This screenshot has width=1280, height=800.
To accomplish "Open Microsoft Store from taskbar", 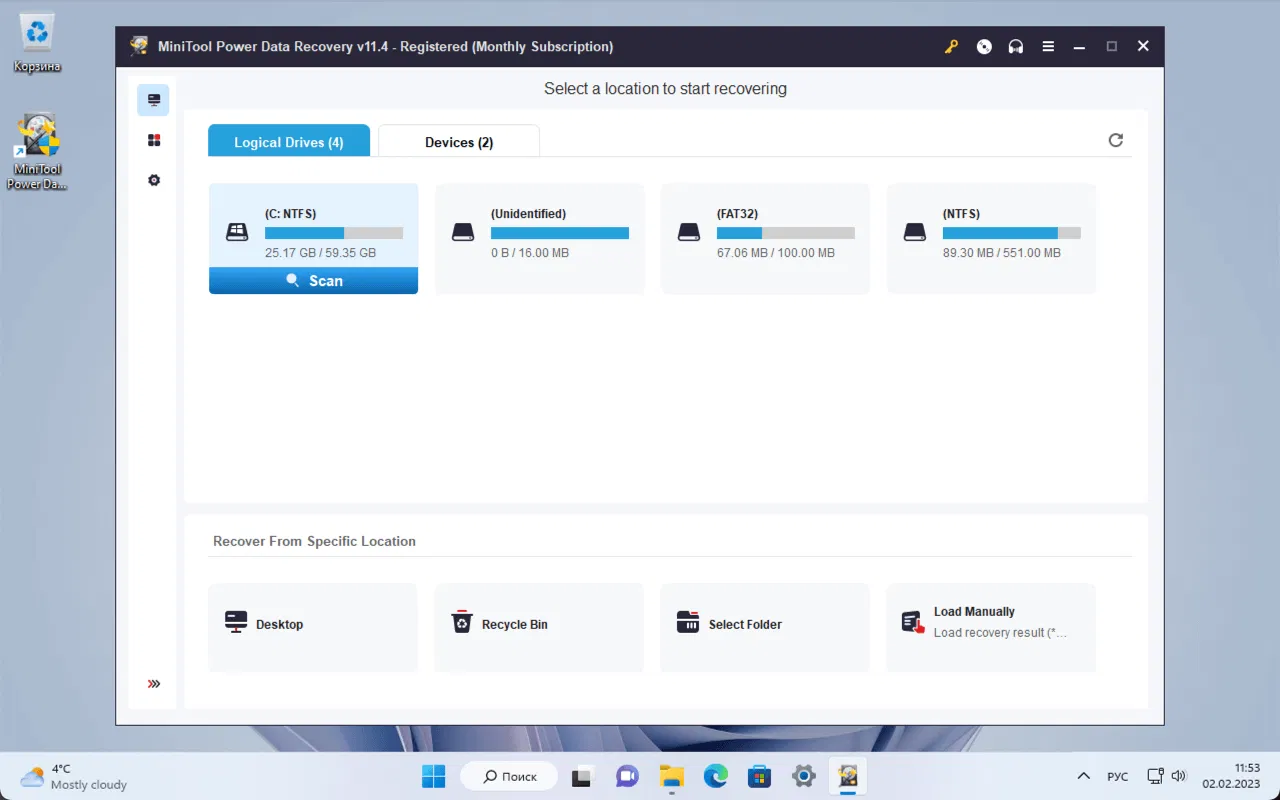I will coord(760,776).
